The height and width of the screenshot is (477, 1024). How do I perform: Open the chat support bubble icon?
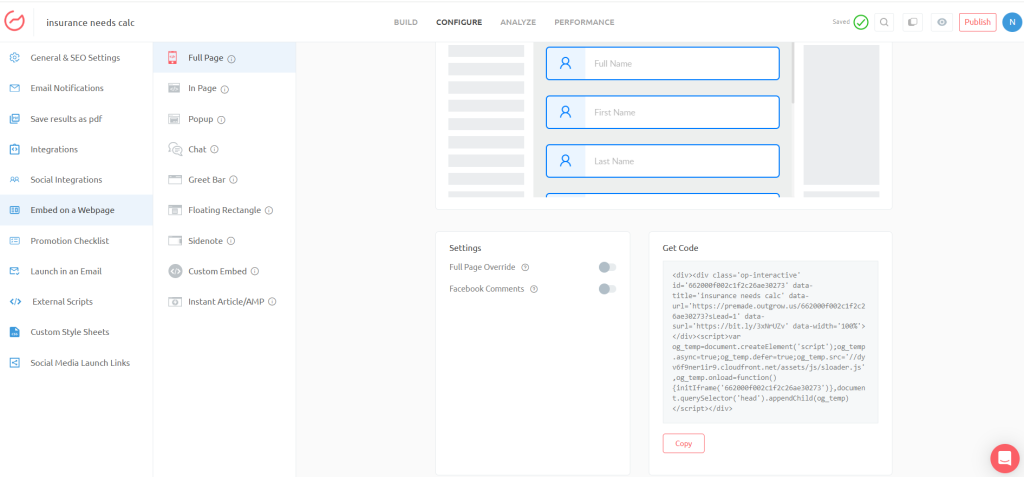1003,457
